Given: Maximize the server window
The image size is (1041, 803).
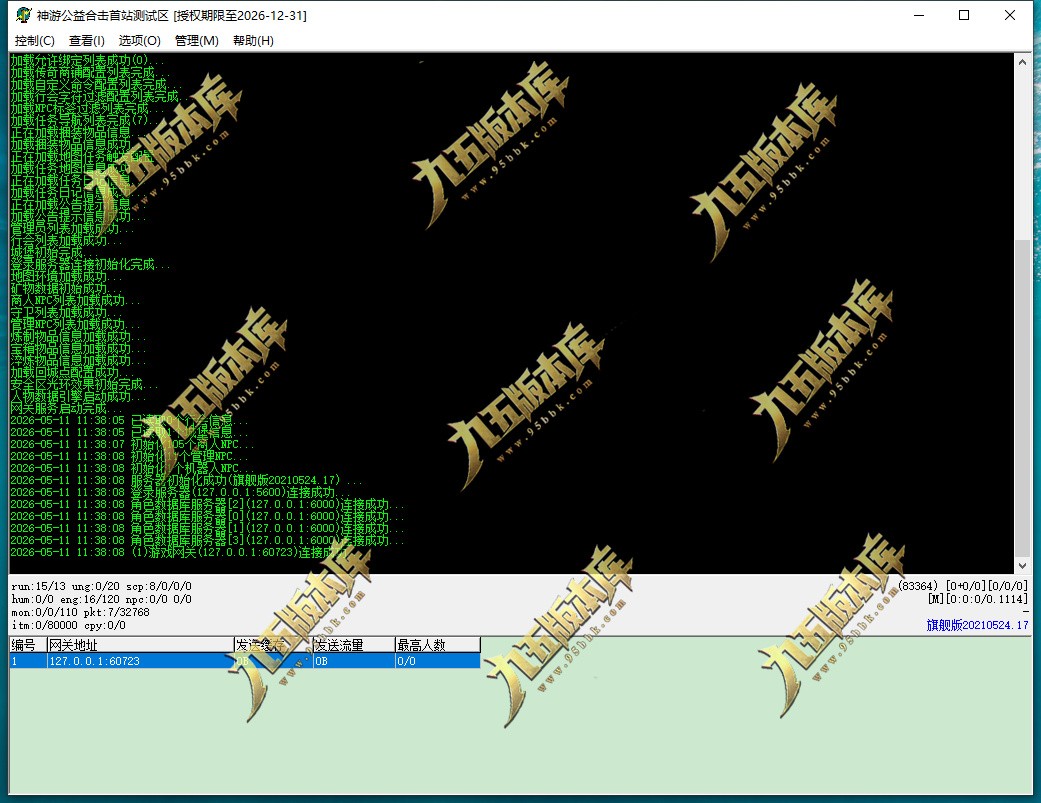Looking at the screenshot, I should tap(964, 15).
